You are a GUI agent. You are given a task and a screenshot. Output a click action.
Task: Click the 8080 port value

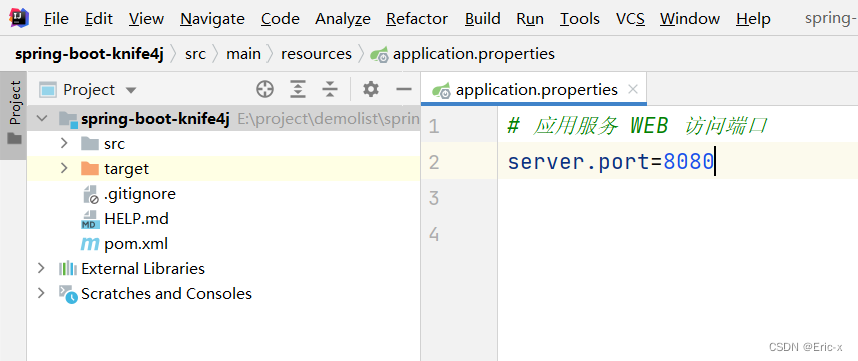(x=688, y=162)
